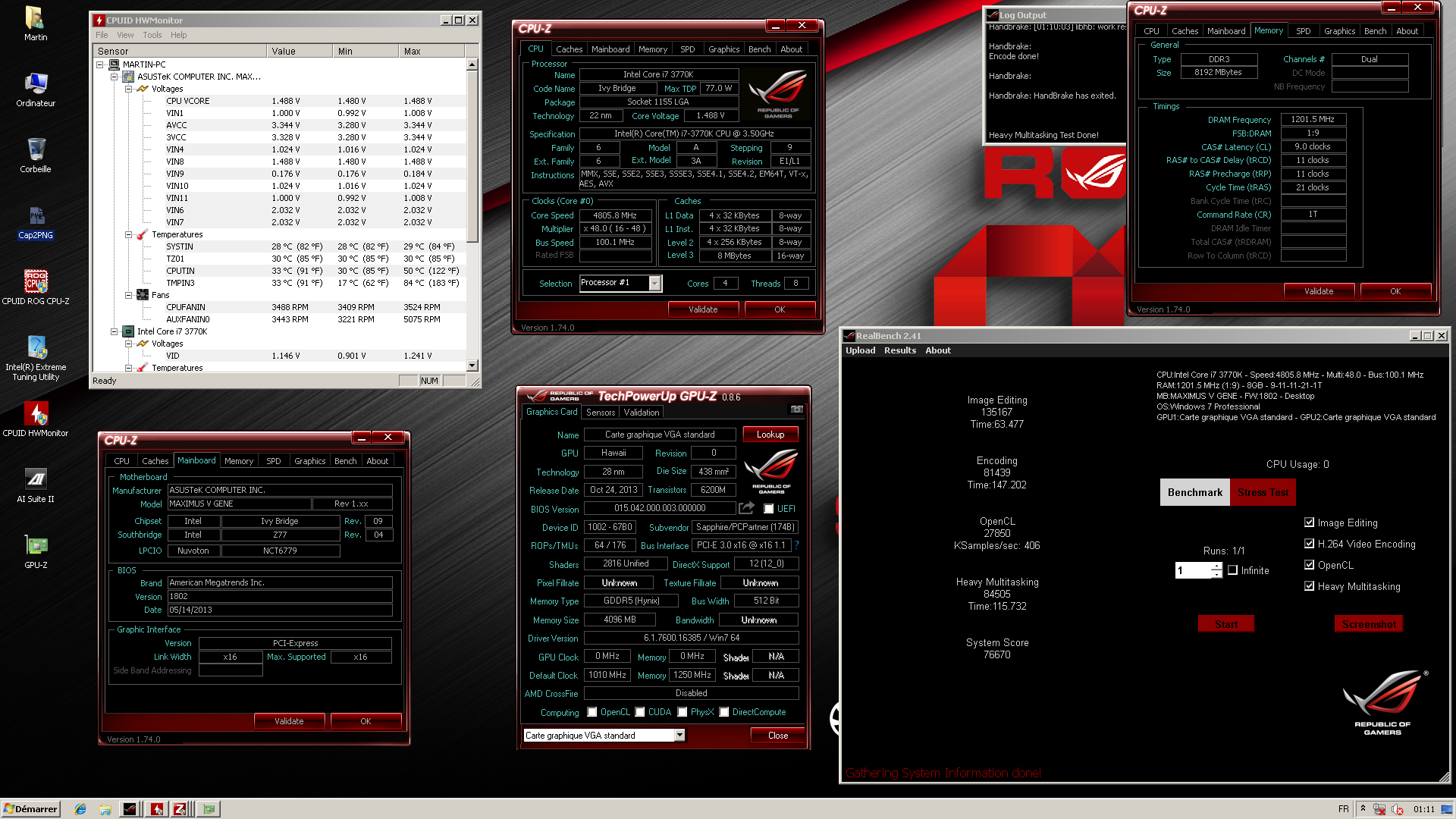Image resolution: width=1456 pixels, height=819 pixels.
Task: Collapse the motherboard Temperatures node in HWMonitor
Action: tap(128, 234)
